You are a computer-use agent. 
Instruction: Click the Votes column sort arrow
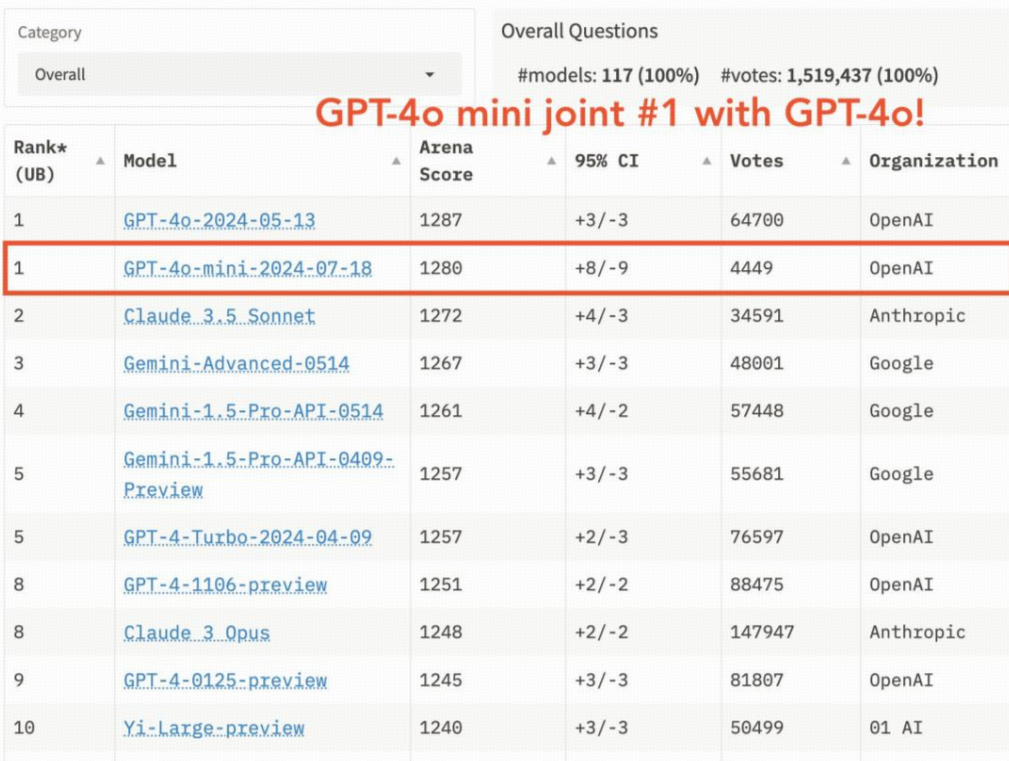click(845, 161)
